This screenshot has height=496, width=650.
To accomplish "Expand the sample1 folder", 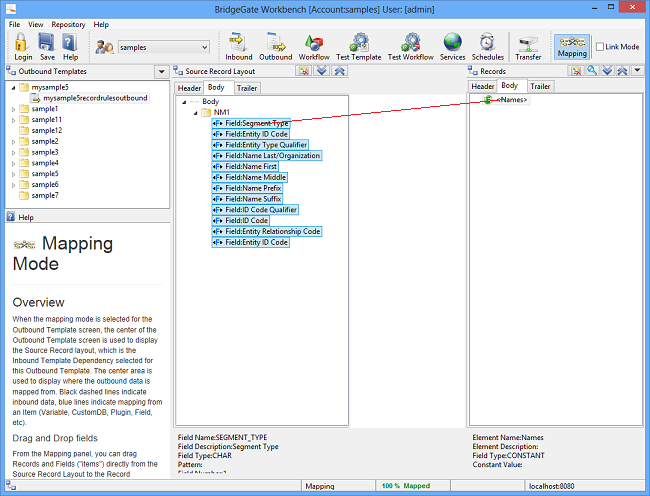I will tap(14, 109).
